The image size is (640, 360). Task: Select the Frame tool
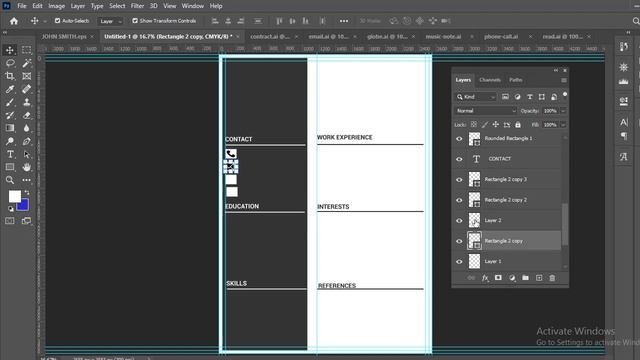(27, 76)
